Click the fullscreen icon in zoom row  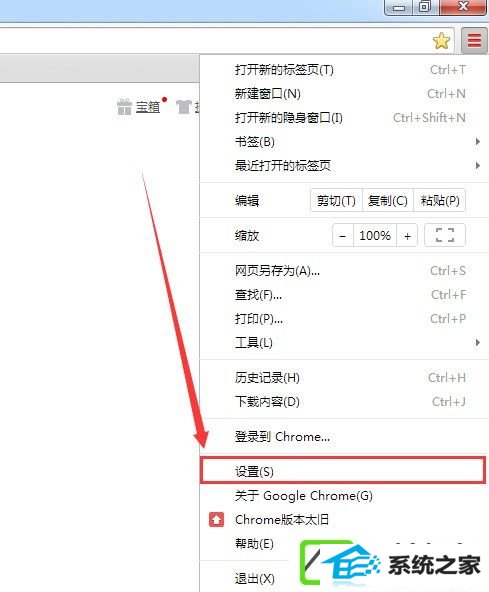[x=445, y=235]
